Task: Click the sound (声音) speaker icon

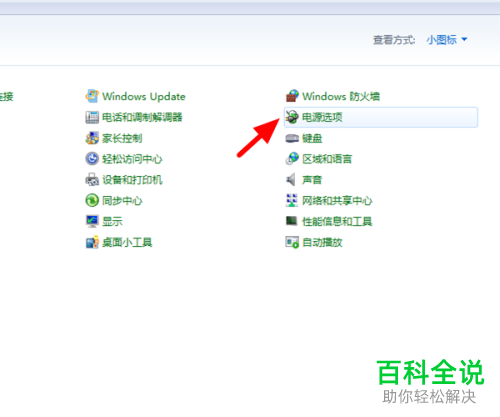Action: (x=291, y=180)
